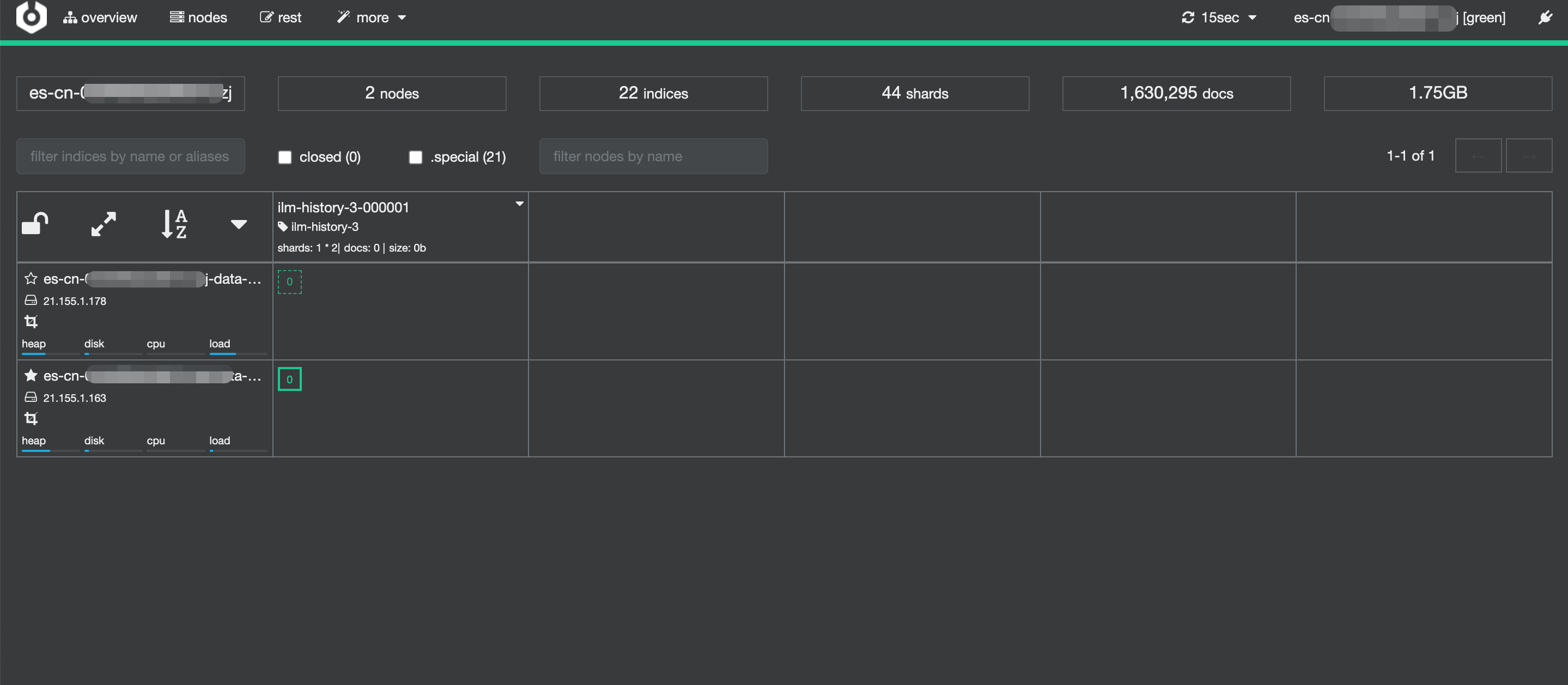Screen dimensions: 1568x685
Task: Toggle the closed (0) checkbox
Action: point(285,157)
